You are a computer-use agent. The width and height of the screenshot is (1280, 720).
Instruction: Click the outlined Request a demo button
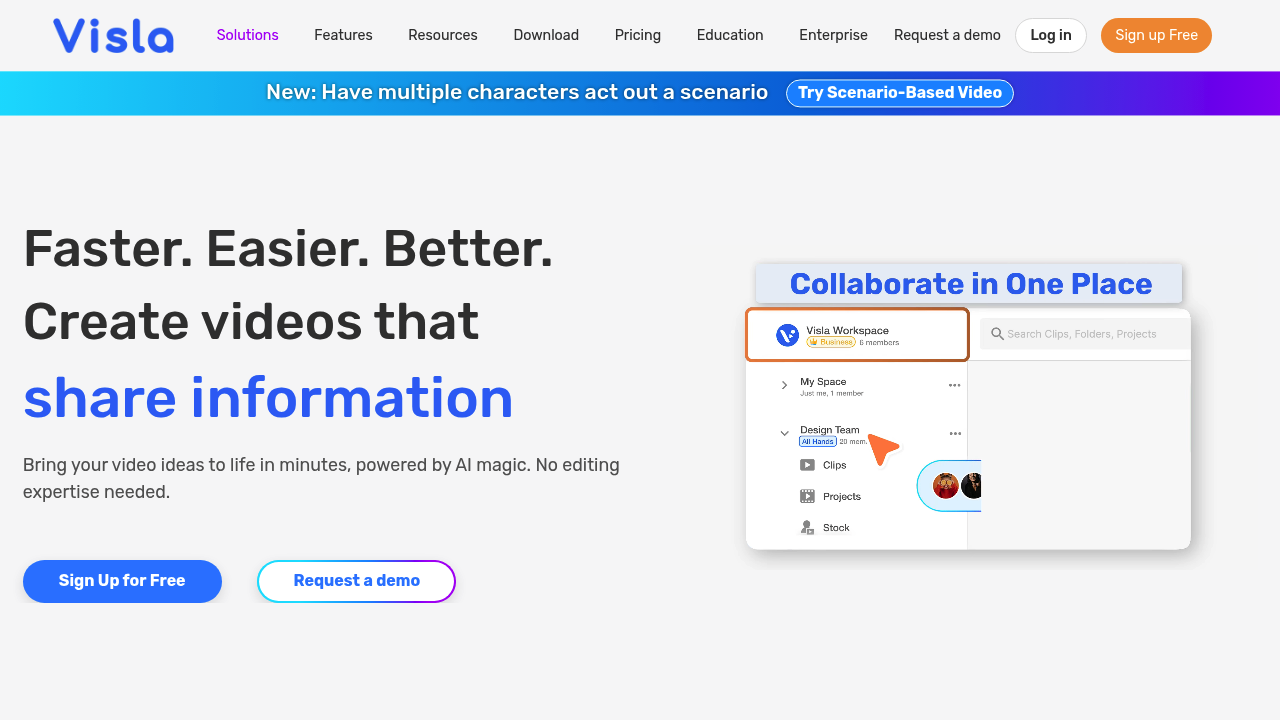[357, 581]
